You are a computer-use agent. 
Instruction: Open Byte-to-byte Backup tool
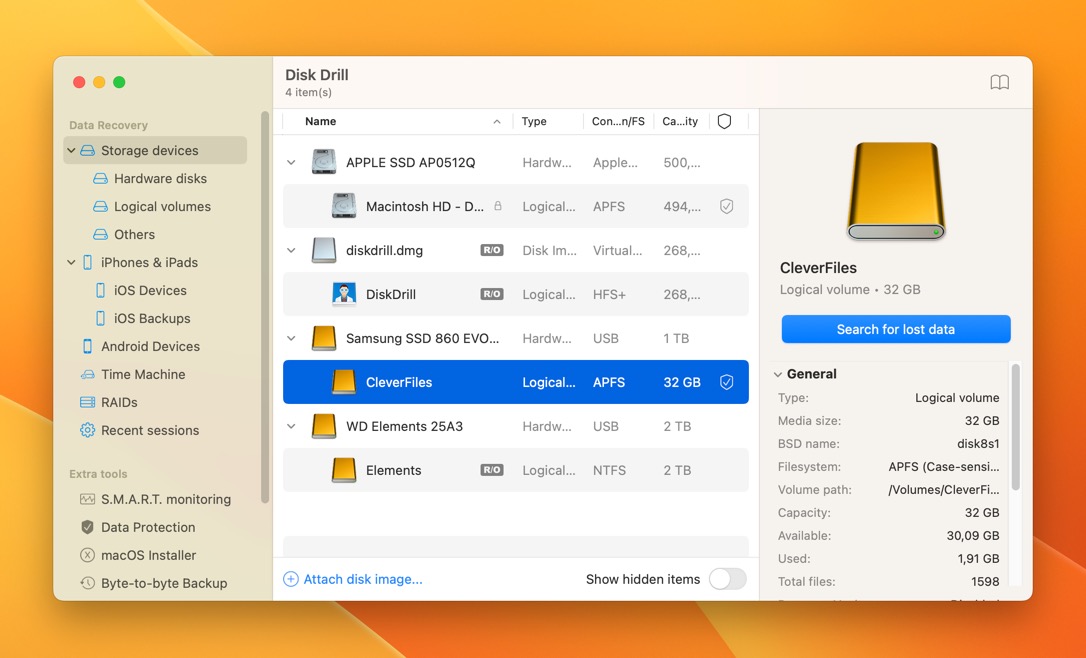click(164, 583)
